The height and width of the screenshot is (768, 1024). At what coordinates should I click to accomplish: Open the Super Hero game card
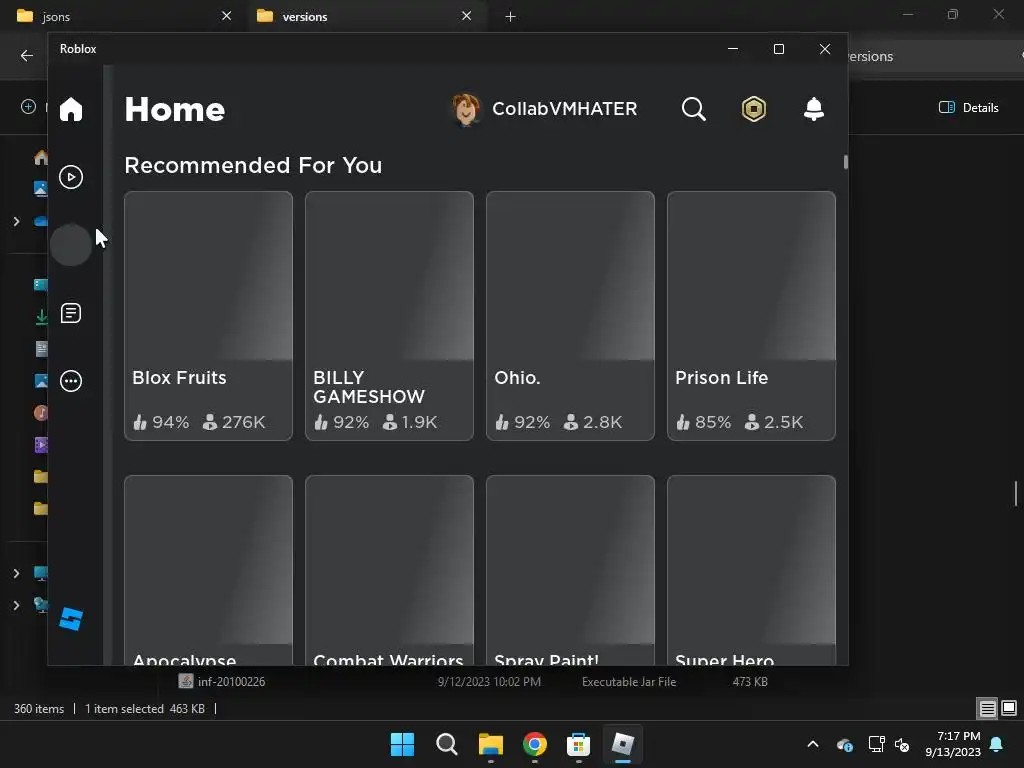(x=751, y=570)
